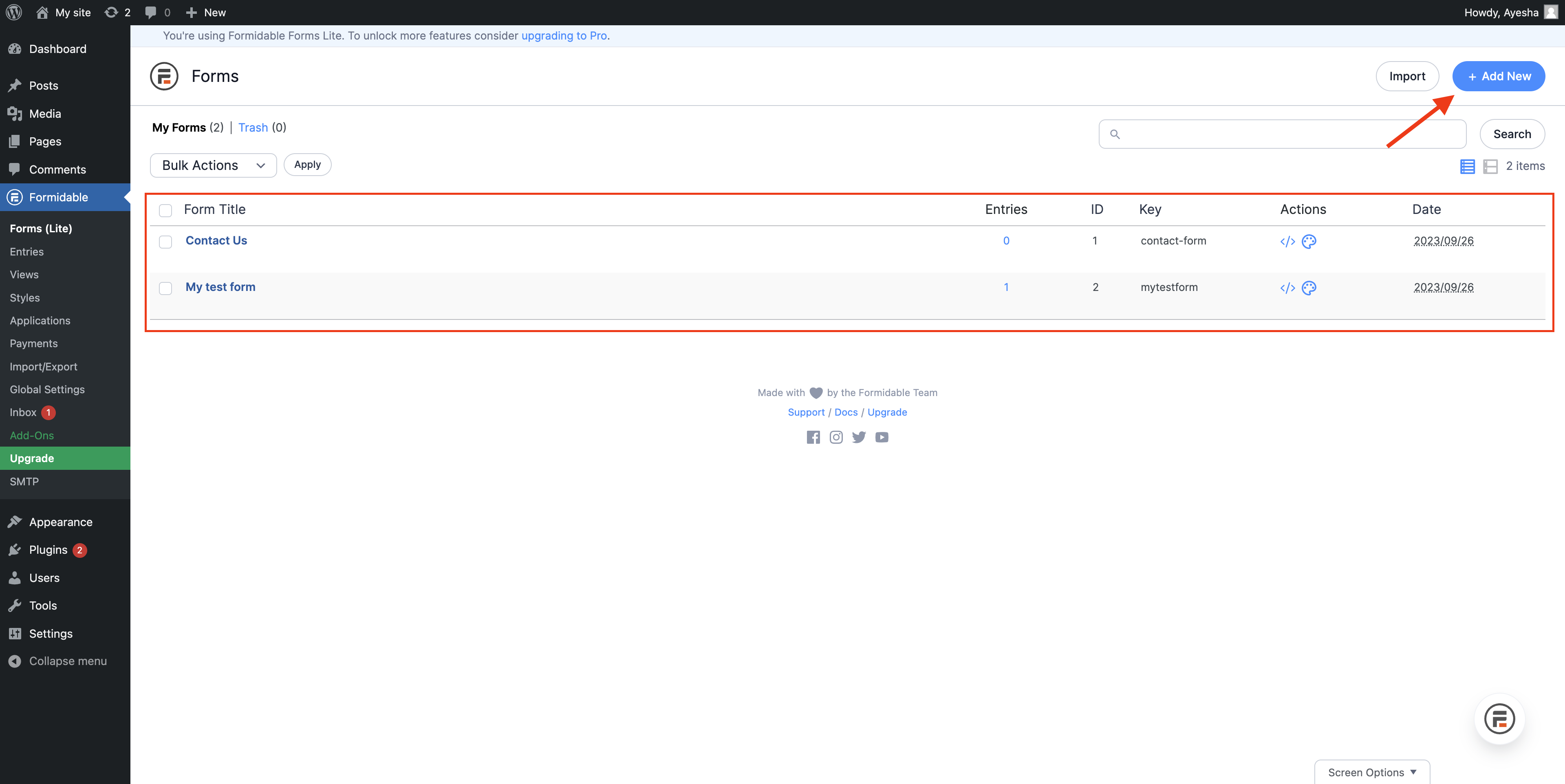Viewport: 1565px width, 784px height.
Task: Open the Plugins menu in sidebar
Action: 48,550
